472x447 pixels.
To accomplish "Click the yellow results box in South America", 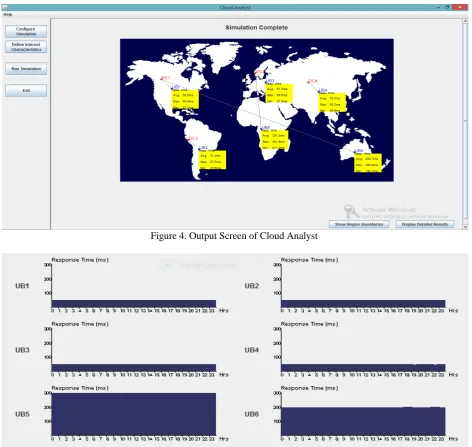I will [x=213, y=160].
